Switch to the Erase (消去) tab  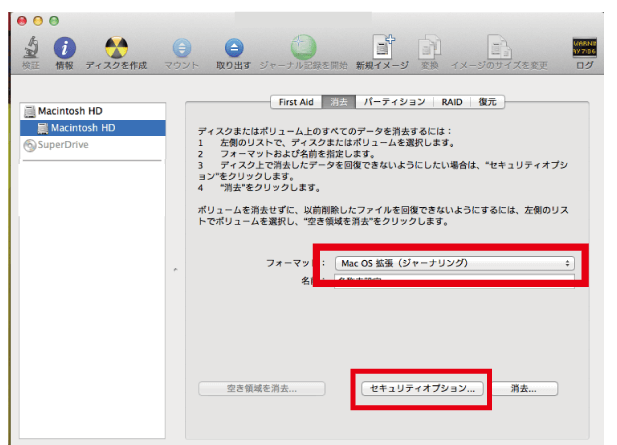339,102
